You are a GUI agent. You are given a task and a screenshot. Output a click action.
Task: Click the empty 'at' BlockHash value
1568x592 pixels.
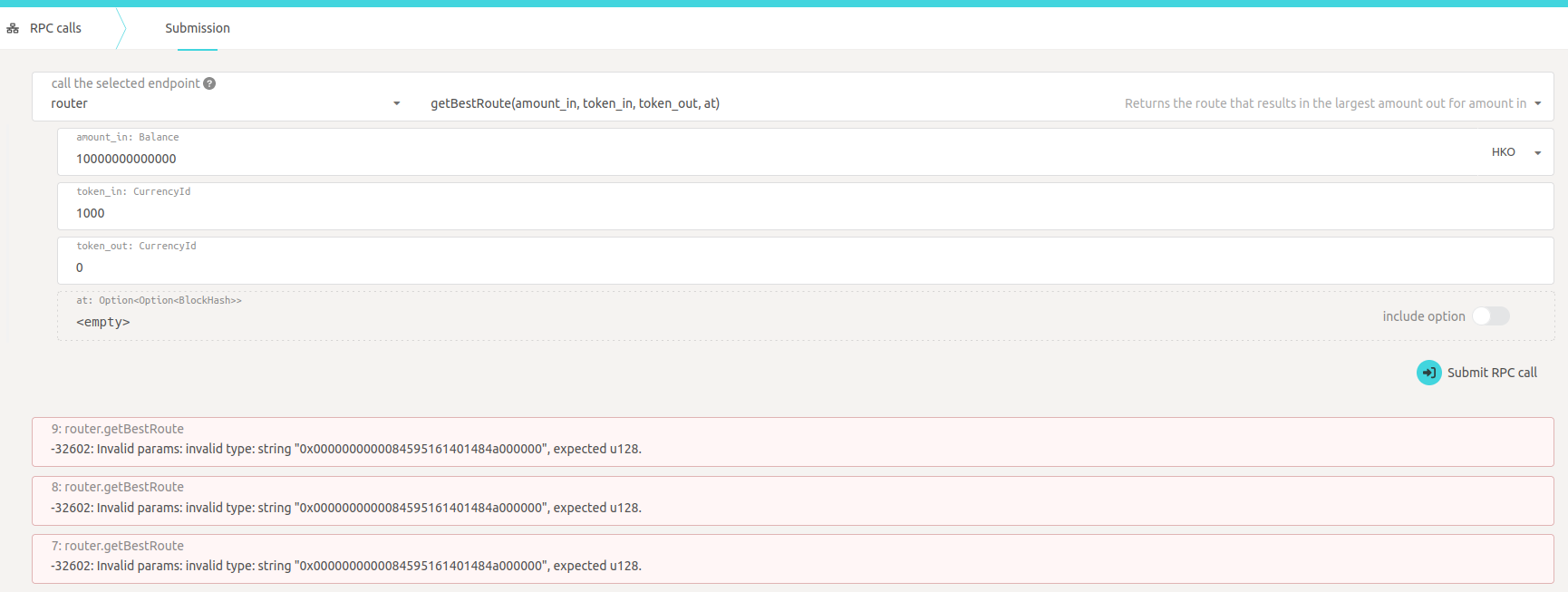(x=103, y=322)
